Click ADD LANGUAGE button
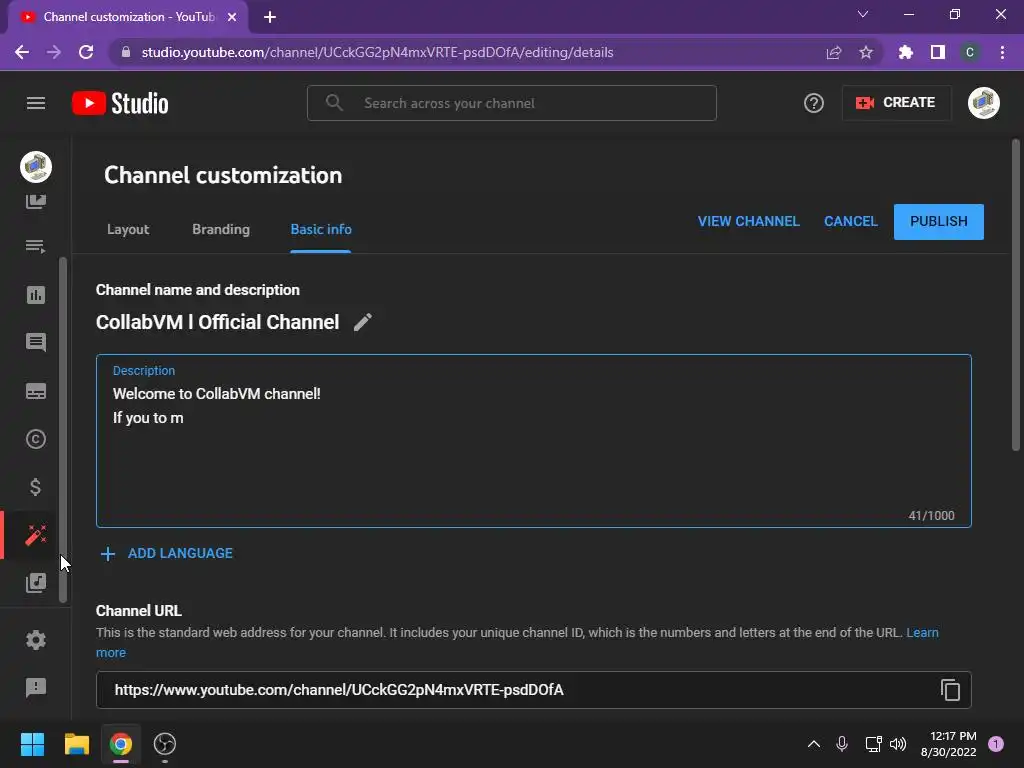The height and width of the screenshot is (768, 1024). pyautogui.click(x=167, y=553)
